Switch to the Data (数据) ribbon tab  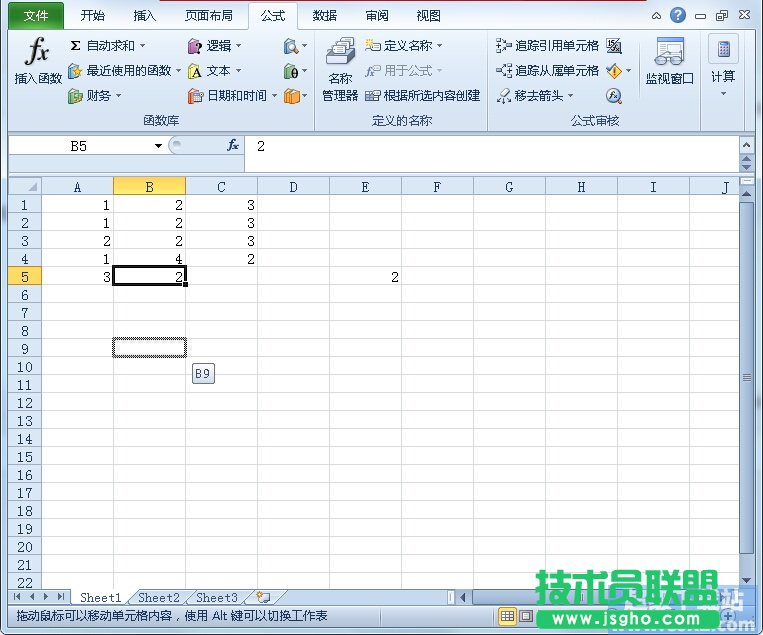(x=324, y=15)
